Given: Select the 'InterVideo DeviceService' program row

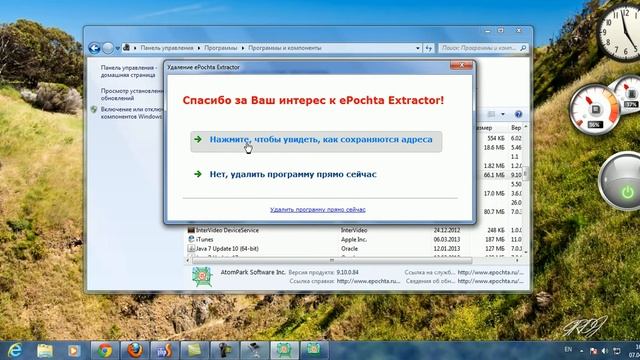Looking at the screenshot, I should [354, 230].
